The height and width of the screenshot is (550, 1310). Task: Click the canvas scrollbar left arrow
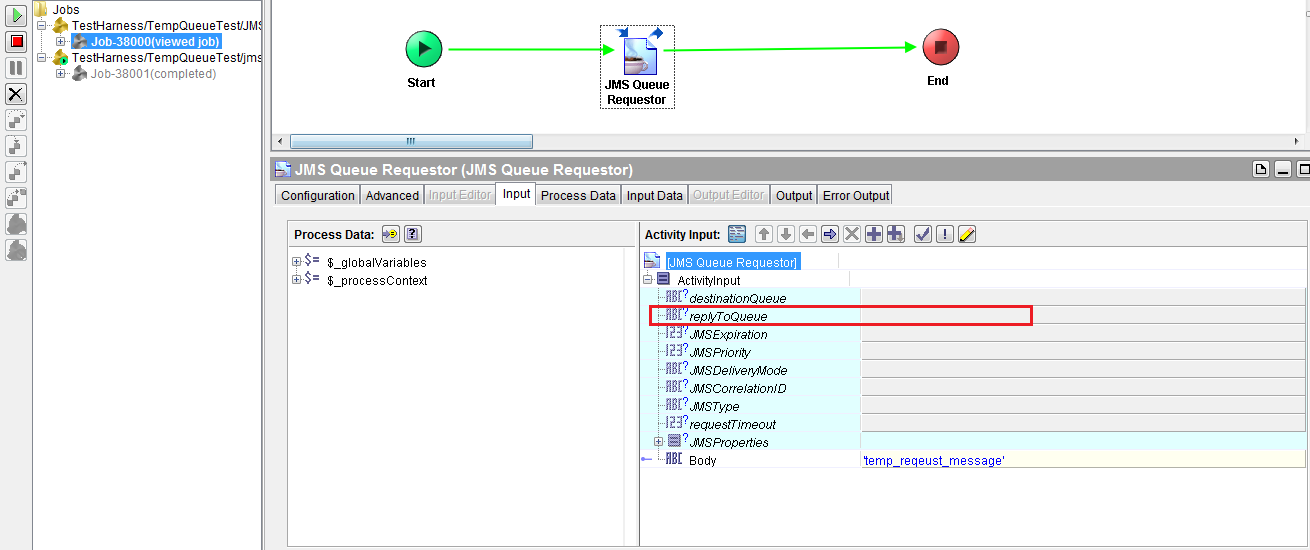click(x=280, y=141)
